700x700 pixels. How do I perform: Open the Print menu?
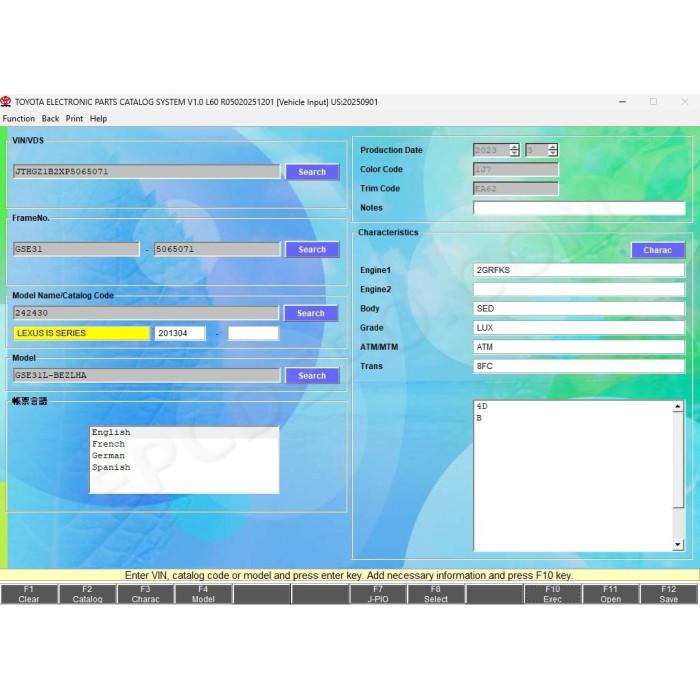pyautogui.click(x=74, y=119)
